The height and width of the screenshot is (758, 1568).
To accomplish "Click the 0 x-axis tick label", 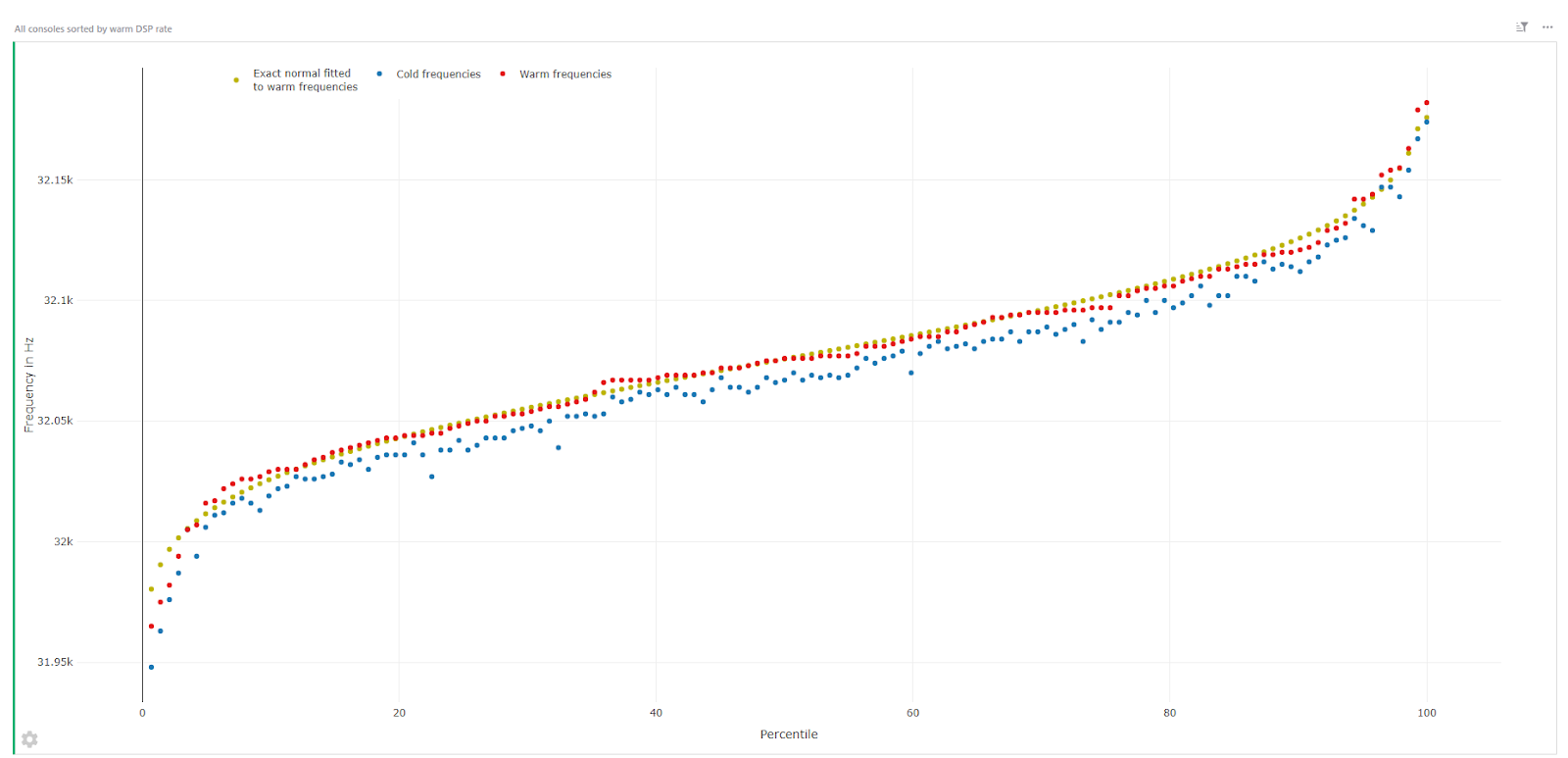I will (142, 713).
